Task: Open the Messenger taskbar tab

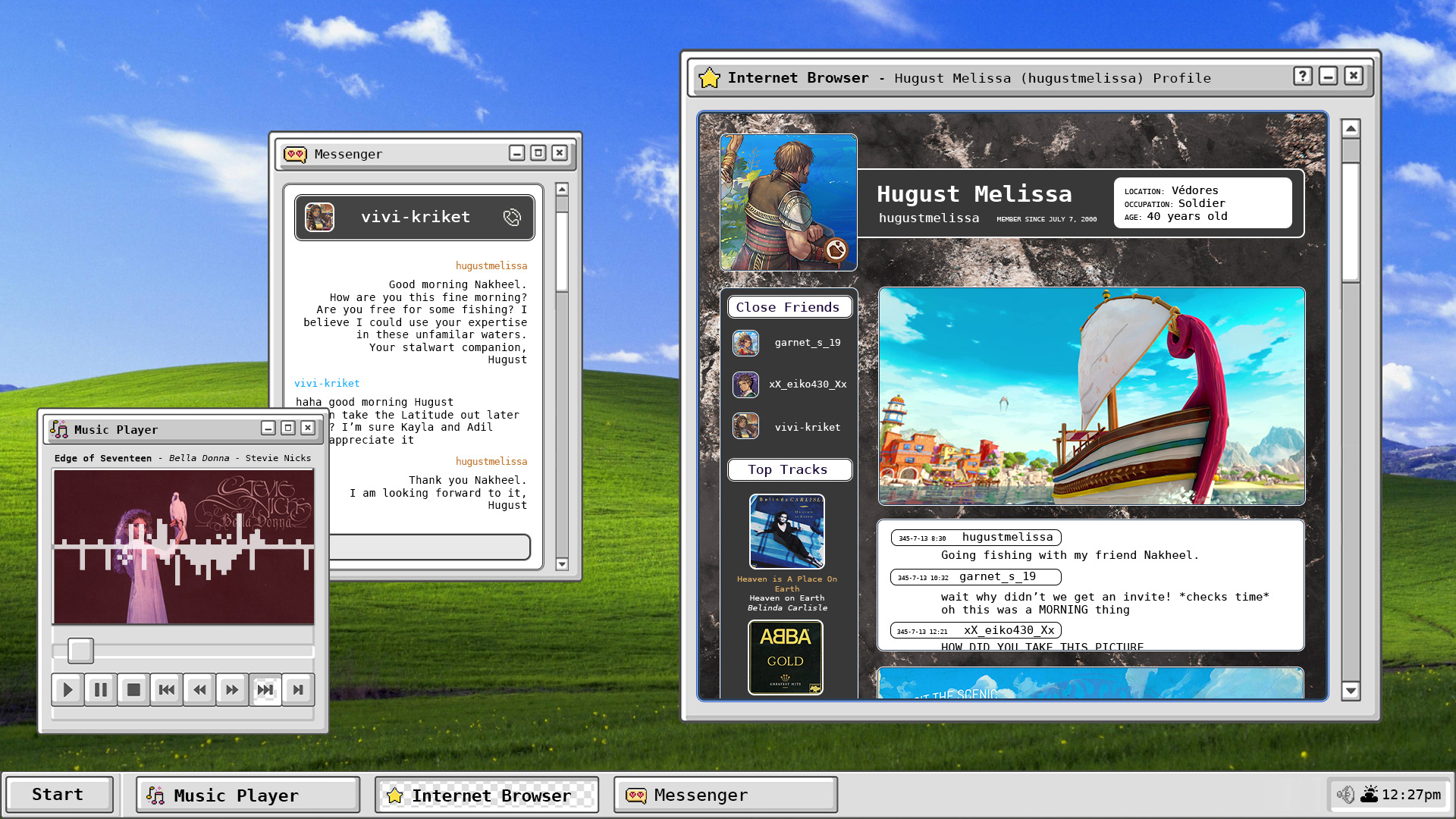Action: (x=725, y=795)
